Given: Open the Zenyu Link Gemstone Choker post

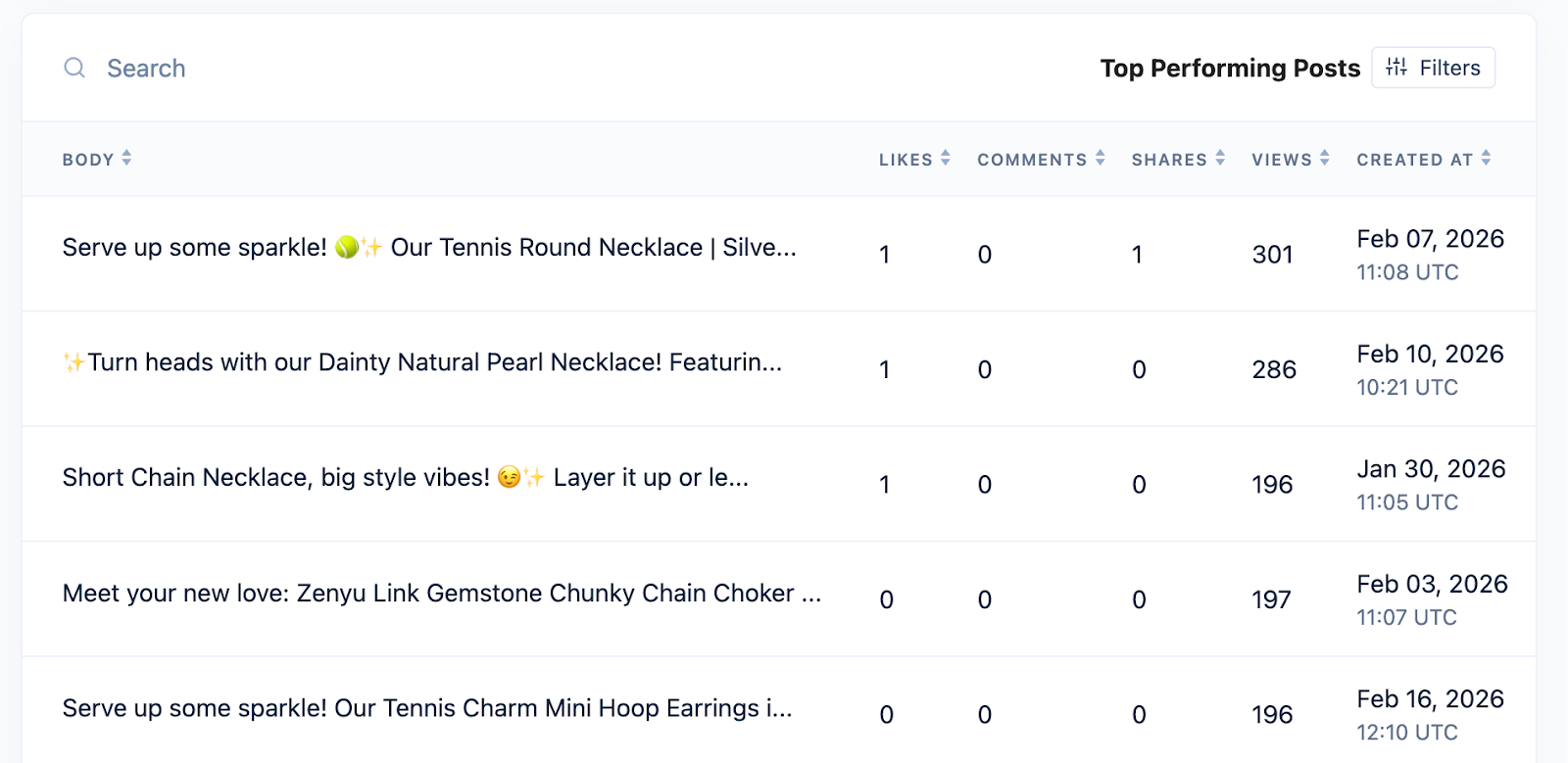Looking at the screenshot, I should coord(441,594).
